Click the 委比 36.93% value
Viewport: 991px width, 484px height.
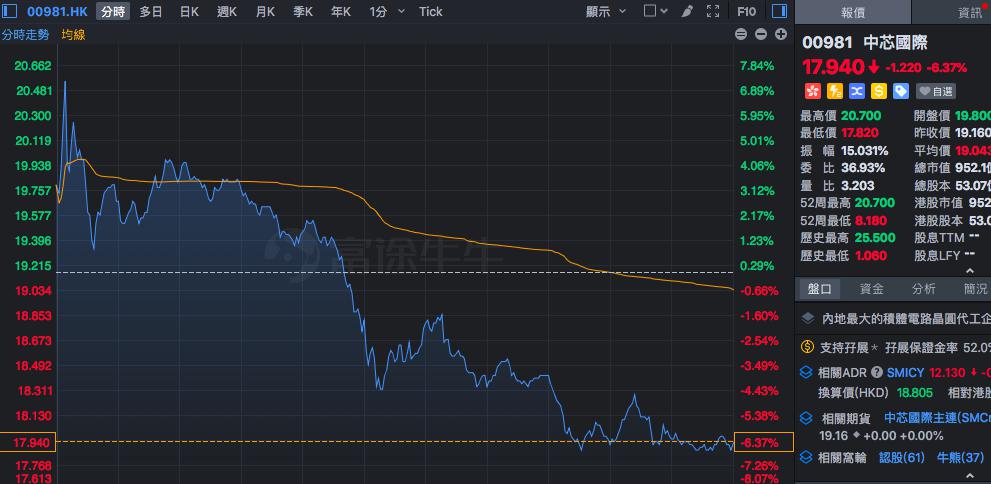click(863, 168)
